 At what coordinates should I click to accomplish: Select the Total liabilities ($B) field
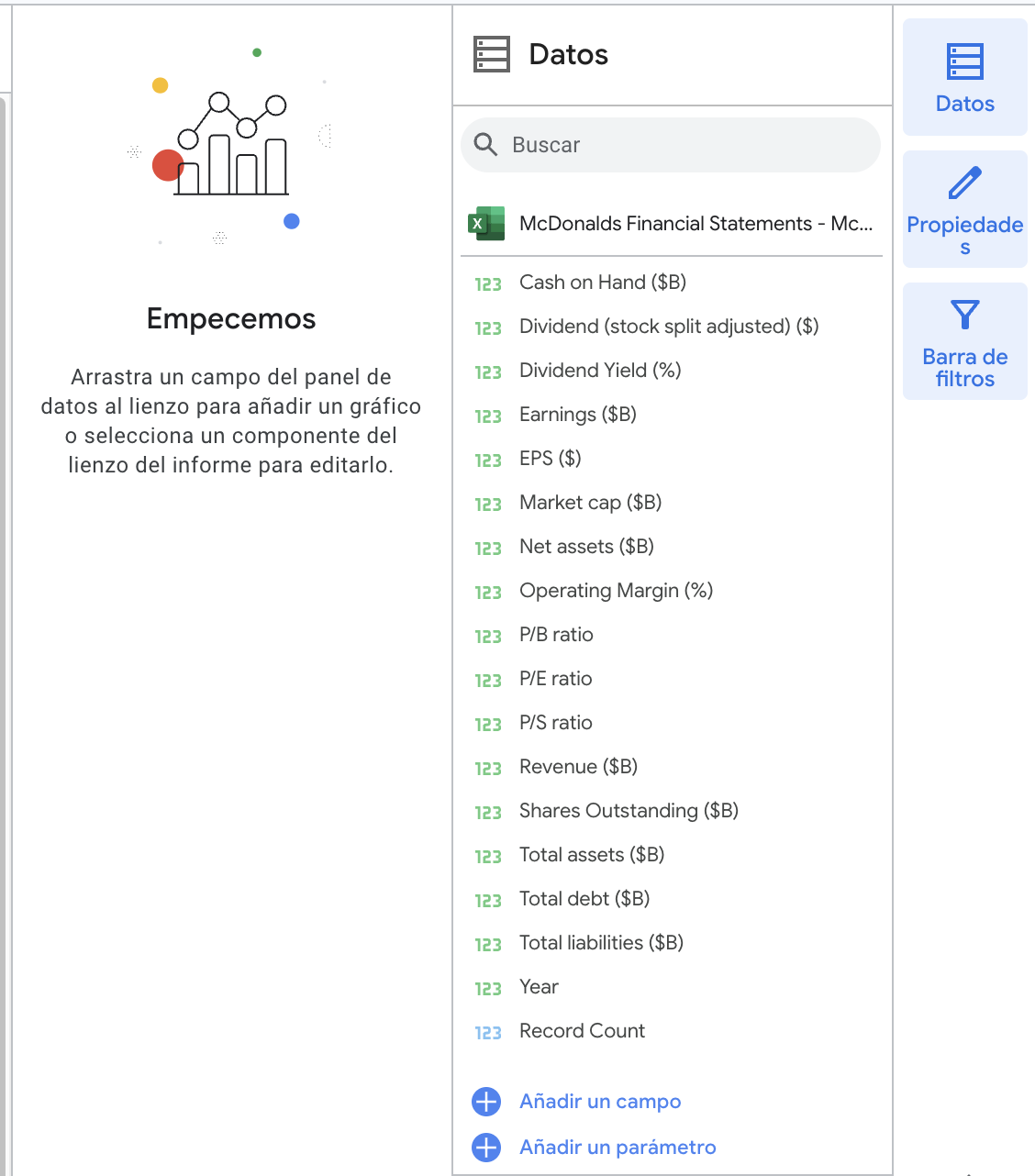(x=601, y=943)
